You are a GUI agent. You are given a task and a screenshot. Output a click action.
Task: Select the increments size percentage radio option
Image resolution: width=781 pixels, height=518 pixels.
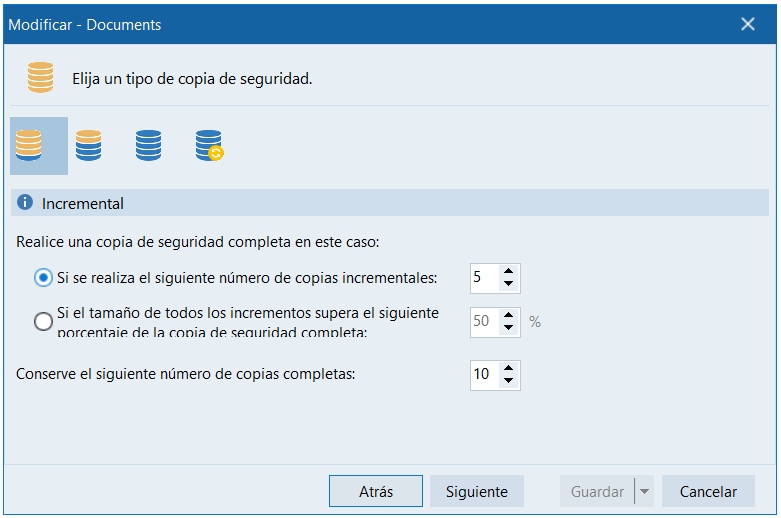(43, 321)
